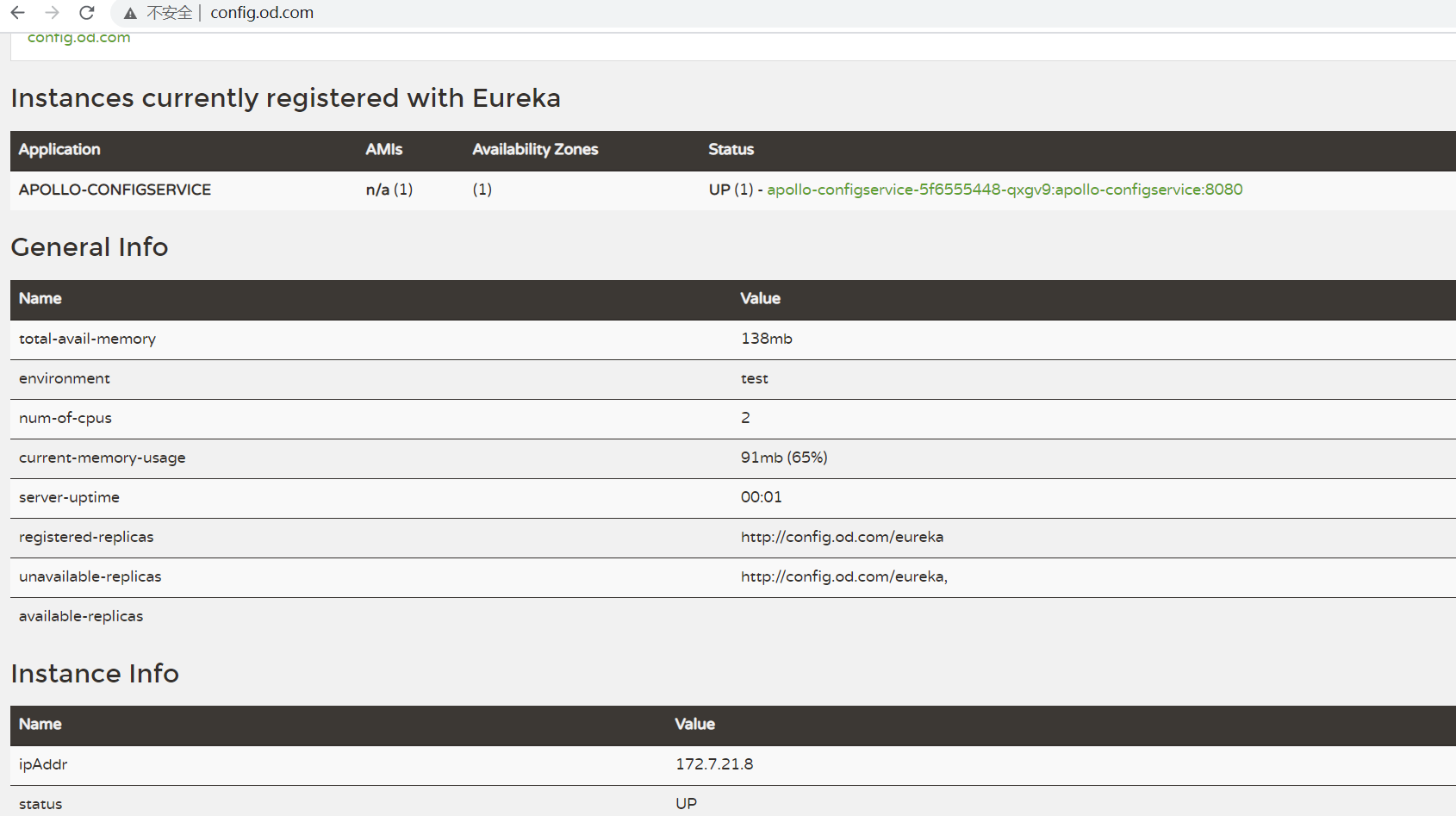Select the n/a (1) AMIs cell
This screenshot has width=1456, height=816.
pos(389,190)
